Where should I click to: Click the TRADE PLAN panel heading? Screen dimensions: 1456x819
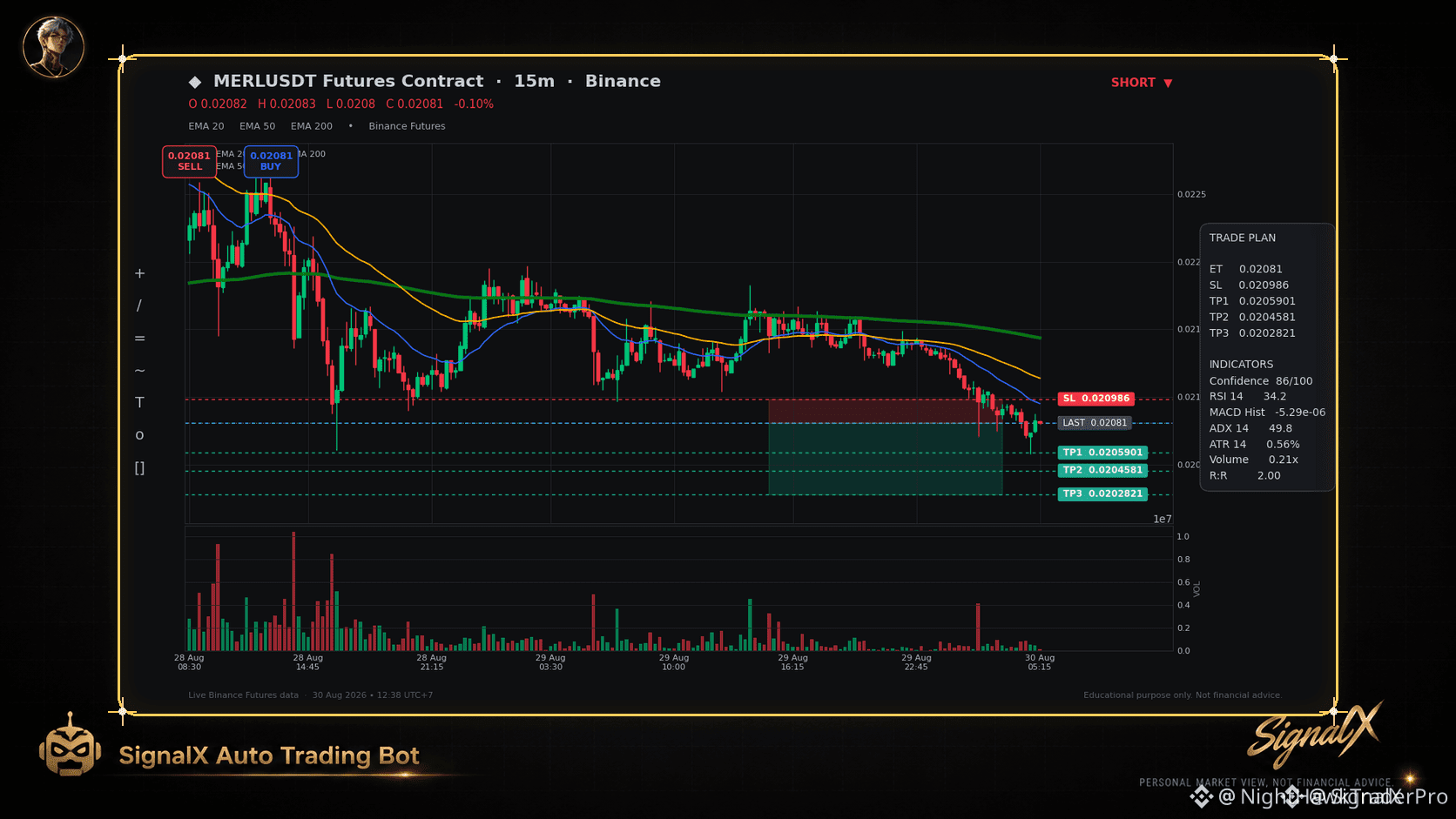pos(1243,238)
